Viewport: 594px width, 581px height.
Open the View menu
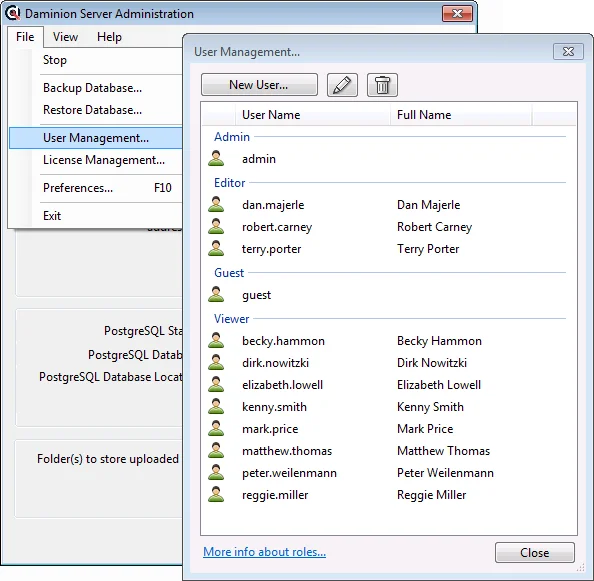[66, 37]
